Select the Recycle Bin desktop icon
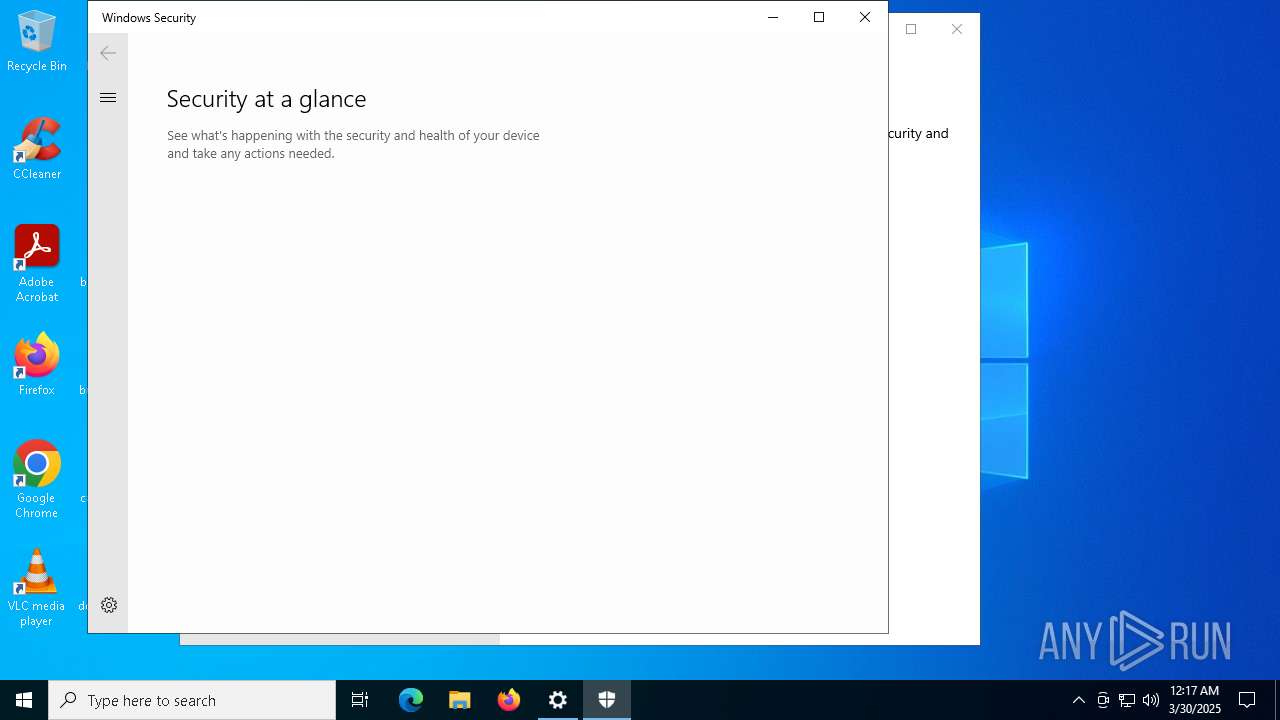This screenshot has width=1280, height=720. [x=37, y=41]
